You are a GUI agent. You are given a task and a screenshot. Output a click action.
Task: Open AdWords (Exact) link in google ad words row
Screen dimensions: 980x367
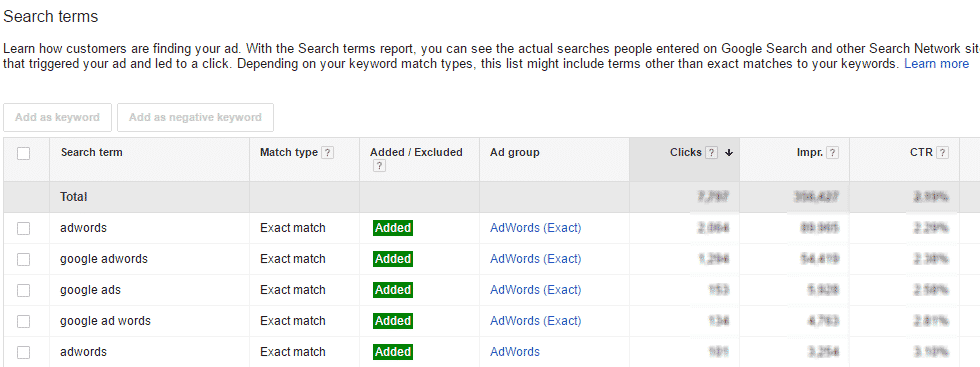coord(536,321)
